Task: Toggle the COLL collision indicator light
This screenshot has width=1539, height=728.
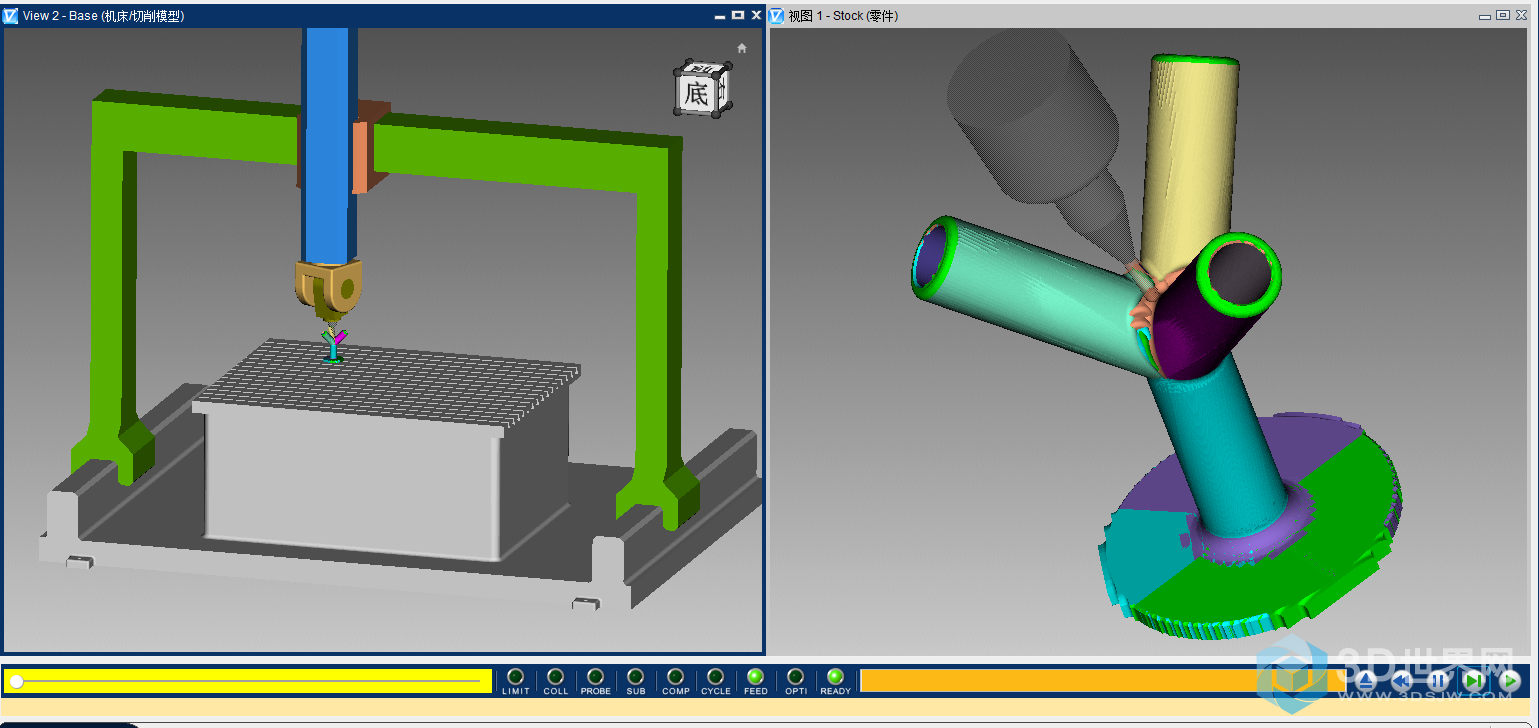Action: tap(556, 677)
